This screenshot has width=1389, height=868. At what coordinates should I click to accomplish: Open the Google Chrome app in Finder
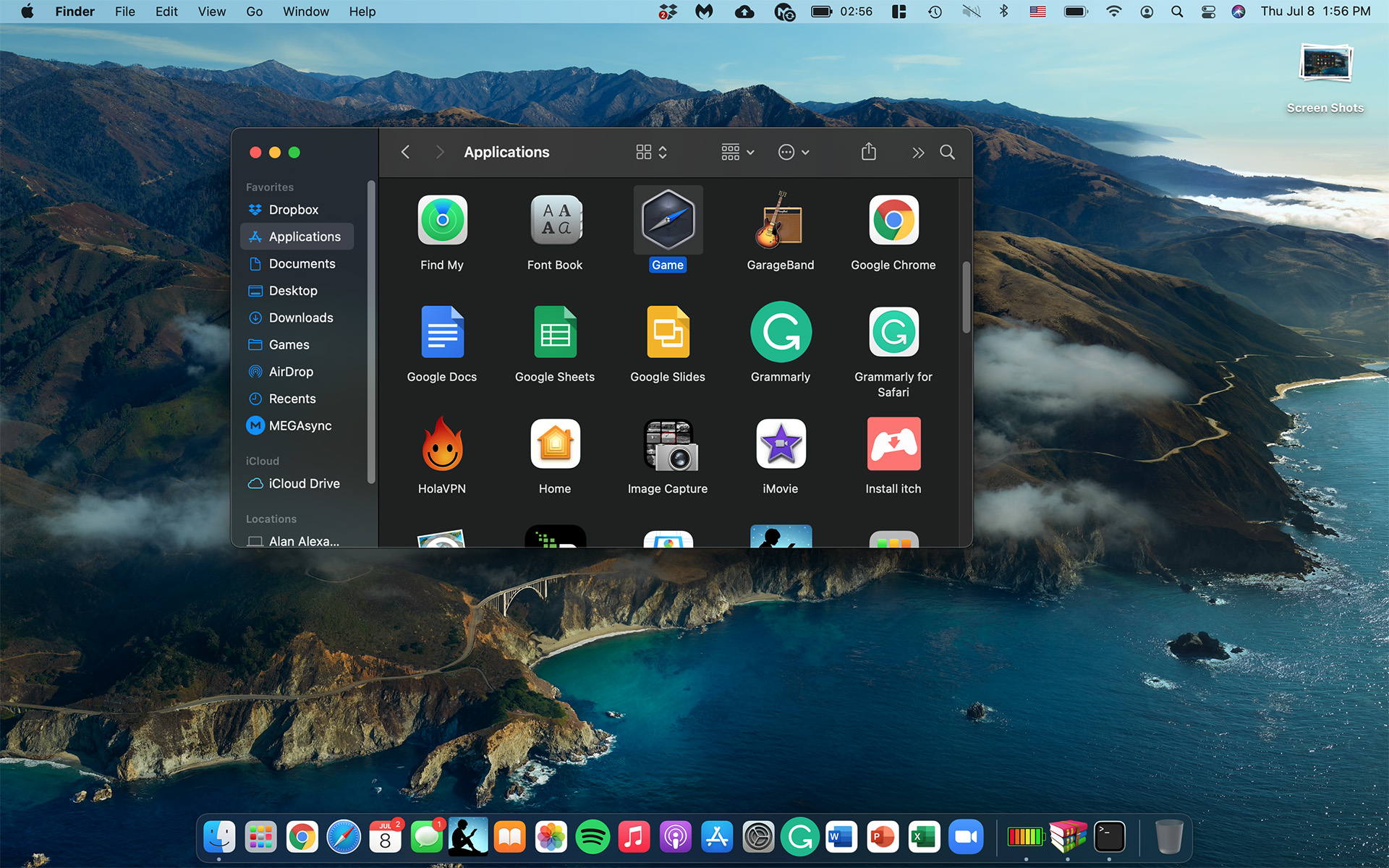coord(893,220)
